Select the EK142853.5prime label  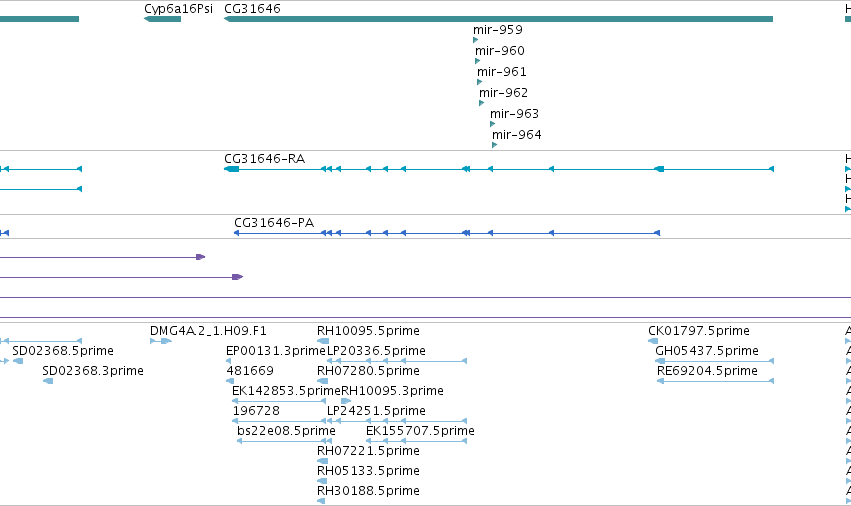[286, 391]
